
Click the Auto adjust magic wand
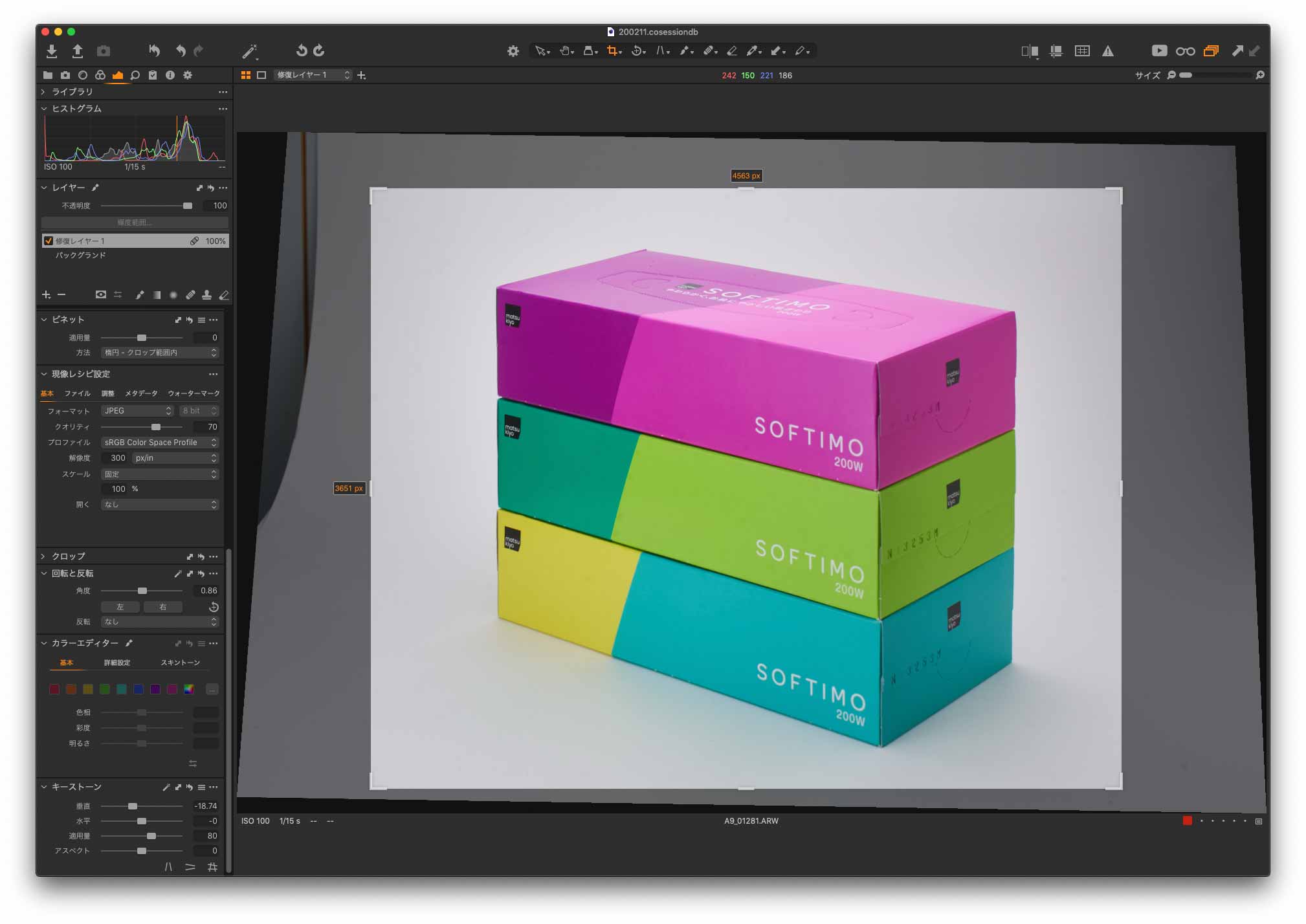click(x=250, y=51)
